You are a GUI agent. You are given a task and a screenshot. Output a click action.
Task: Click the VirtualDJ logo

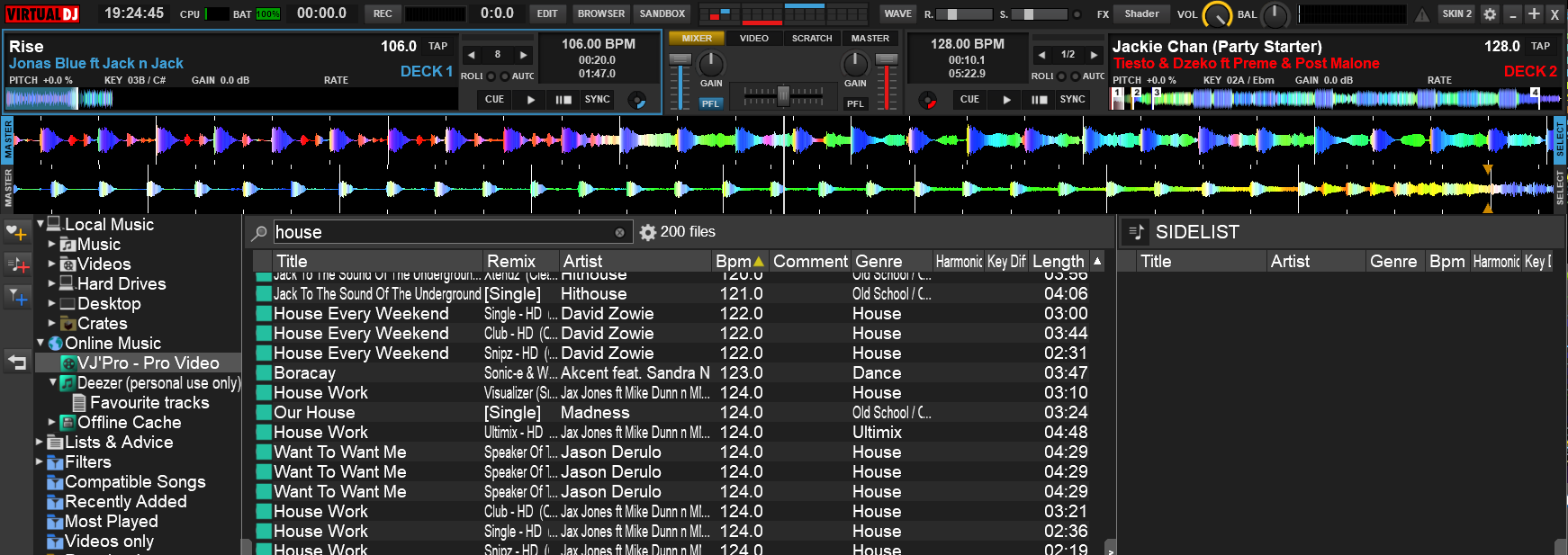(43, 13)
